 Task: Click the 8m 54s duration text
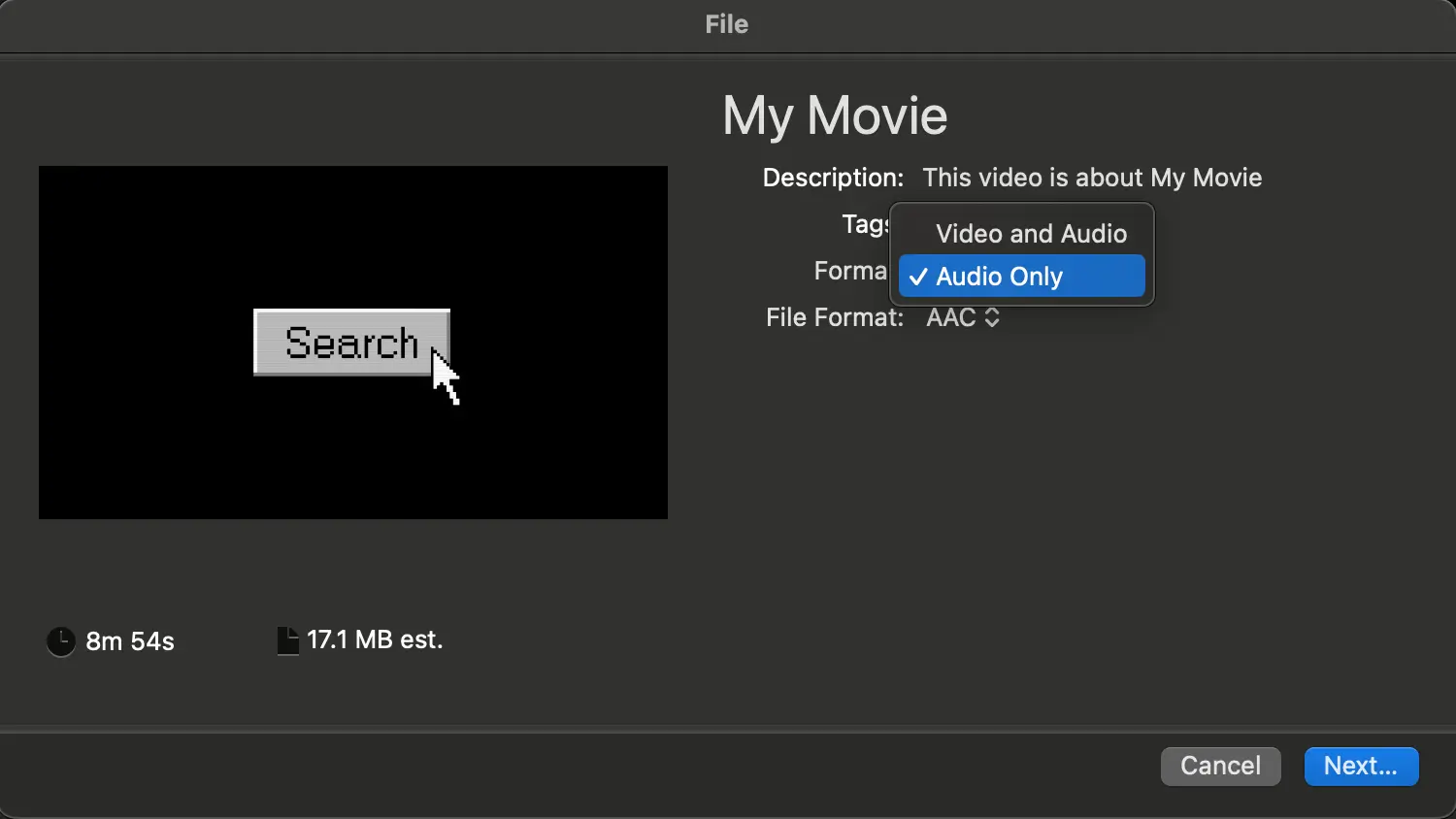[130, 641]
